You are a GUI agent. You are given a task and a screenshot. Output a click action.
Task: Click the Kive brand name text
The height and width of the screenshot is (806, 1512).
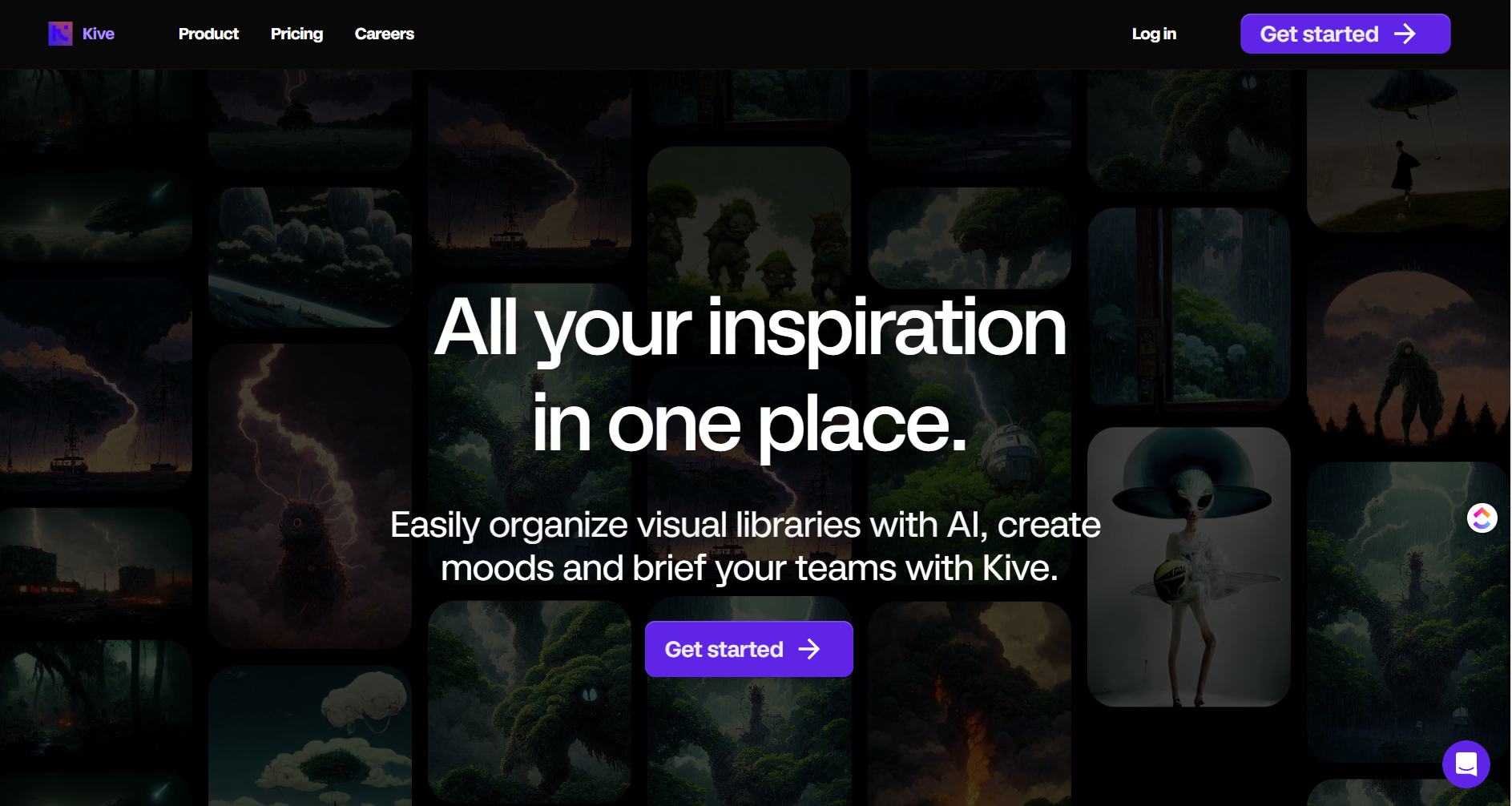[99, 34]
